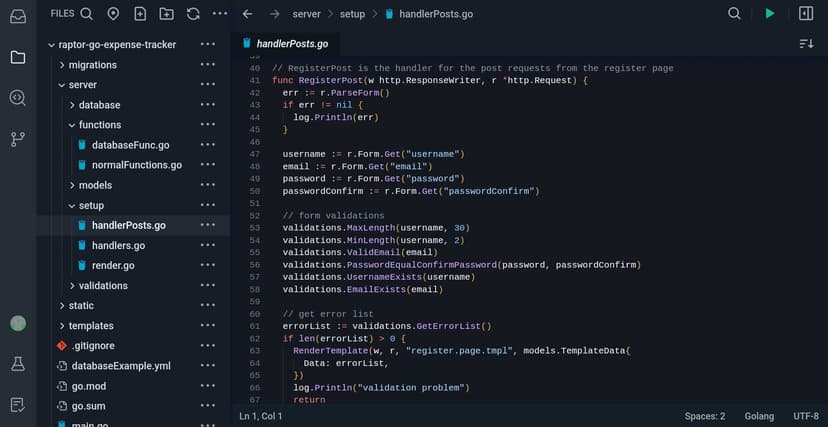Screen dimensions: 828x427
Task: Change indentation via Spaces: 2
Action: [705, 416]
